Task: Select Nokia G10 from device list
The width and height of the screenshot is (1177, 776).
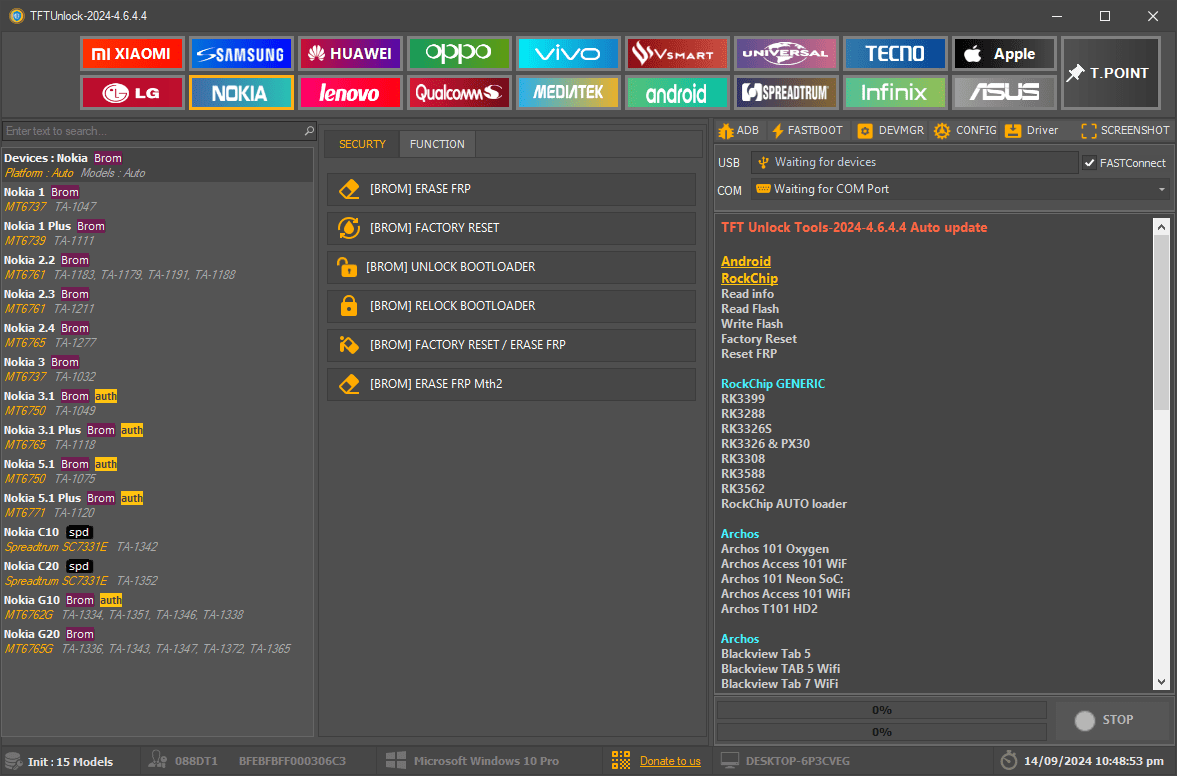Action: pyautogui.click(x=32, y=600)
